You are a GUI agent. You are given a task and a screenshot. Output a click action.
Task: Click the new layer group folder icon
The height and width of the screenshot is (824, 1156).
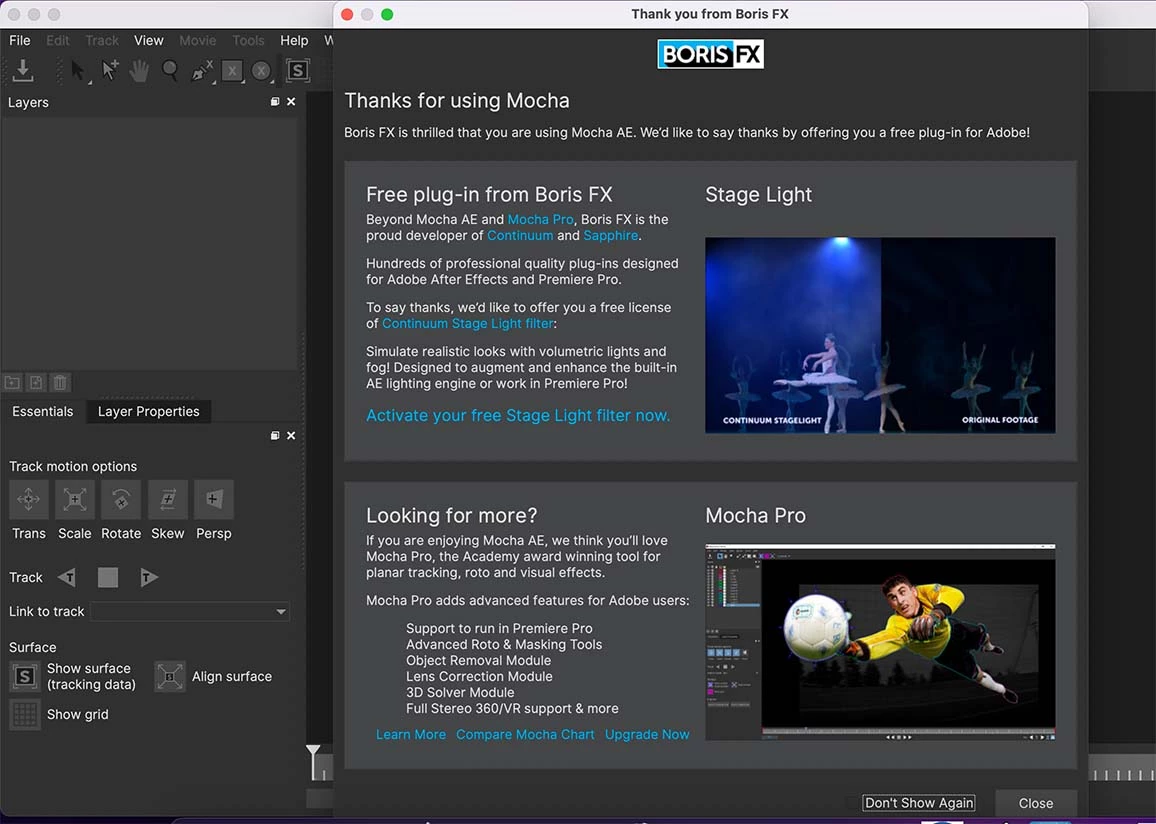(x=13, y=383)
